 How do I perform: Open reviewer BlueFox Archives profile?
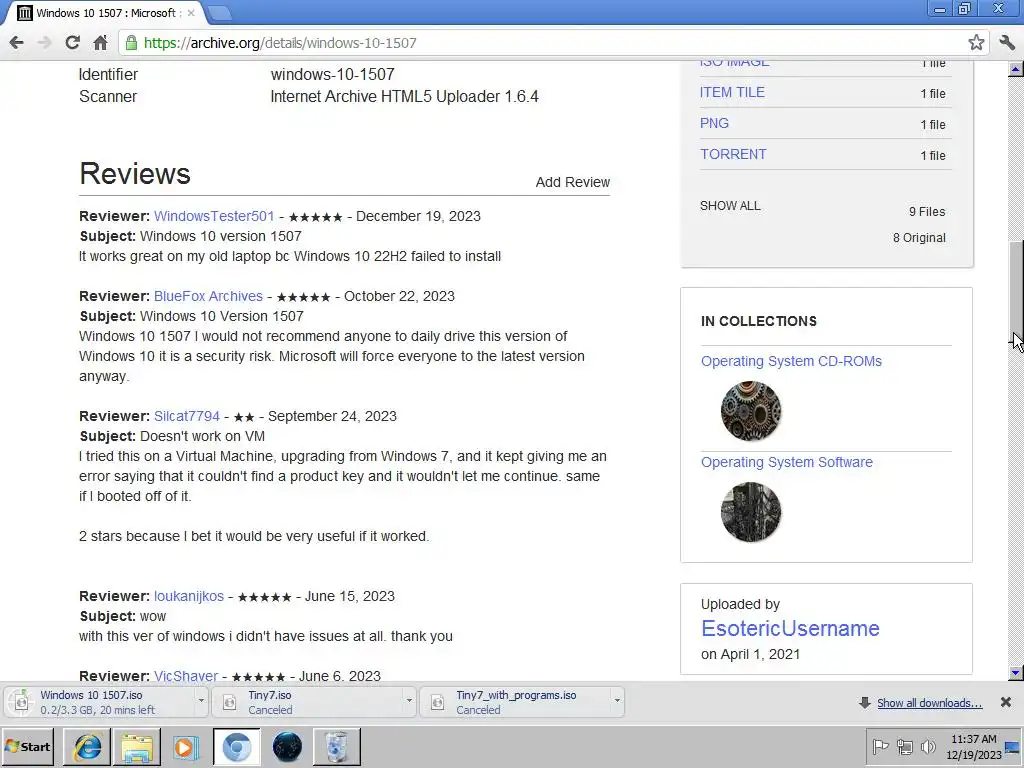[x=208, y=296]
